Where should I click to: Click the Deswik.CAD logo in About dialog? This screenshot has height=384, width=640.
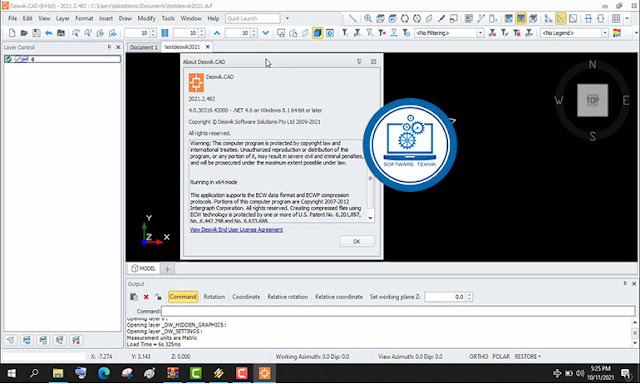[x=196, y=82]
